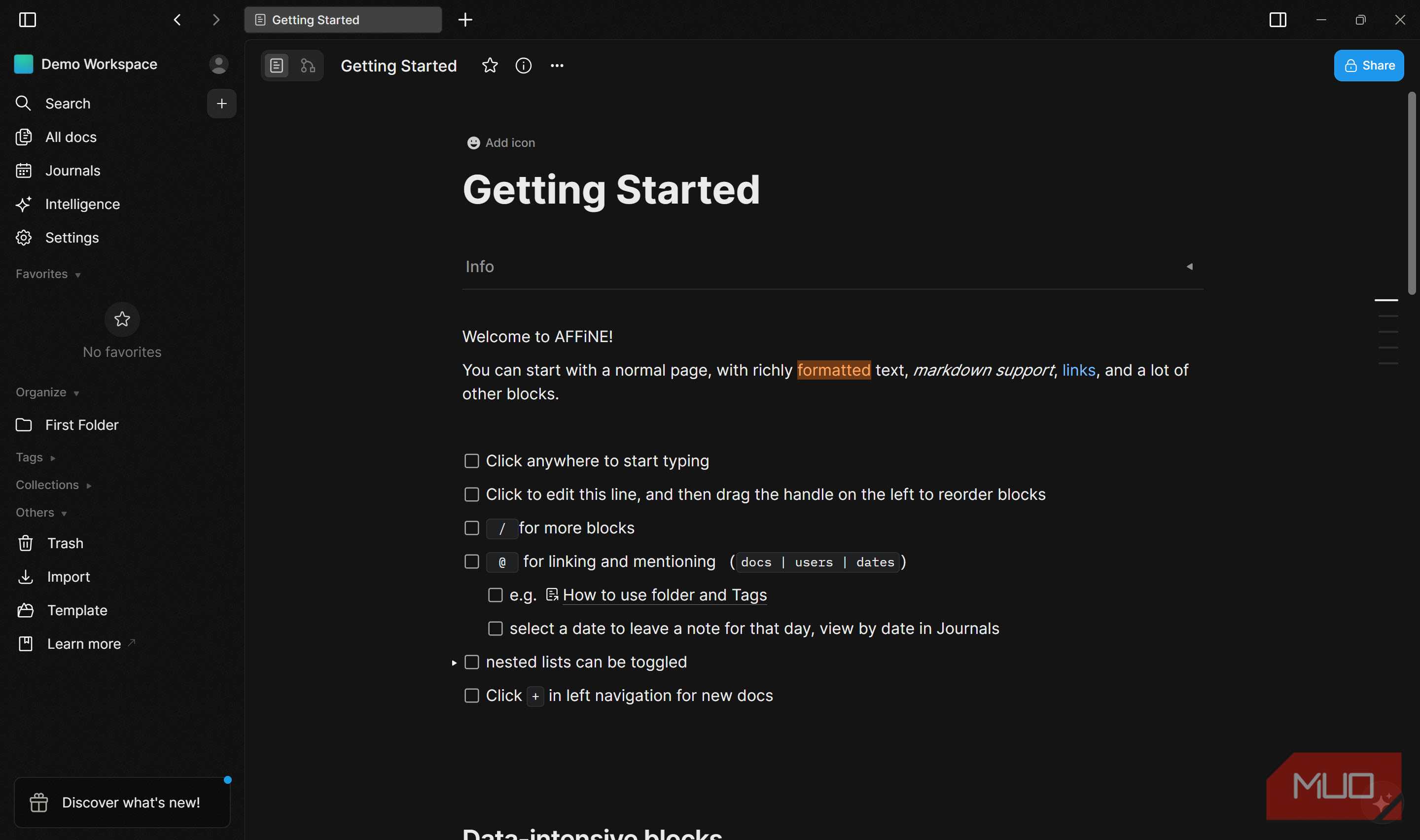Screen dimensions: 1420x840
Task: Jump to first outline marker line
Action: pyautogui.click(x=1386, y=300)
